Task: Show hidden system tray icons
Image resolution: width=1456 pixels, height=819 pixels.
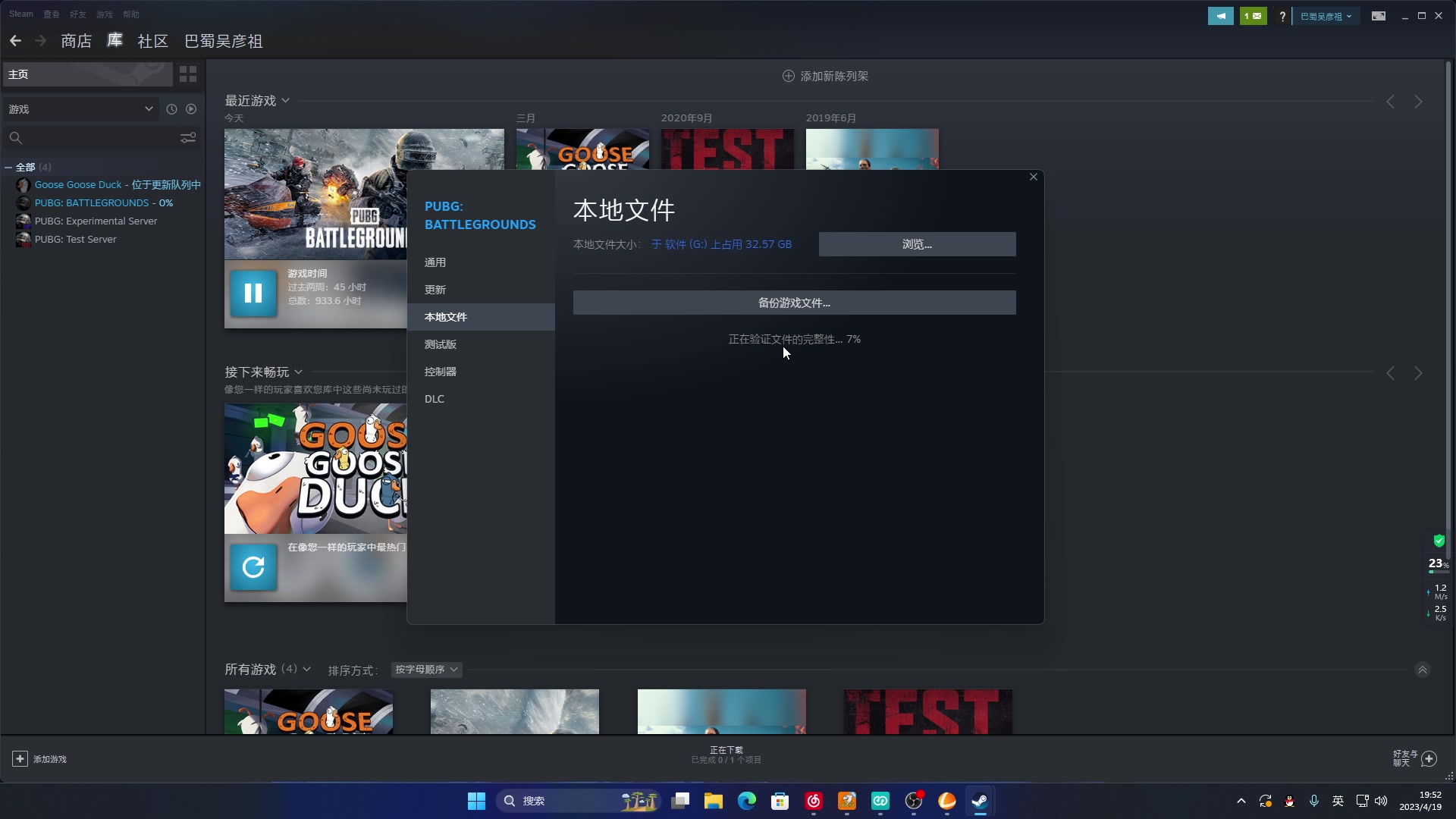Action: coord(1241,801)
